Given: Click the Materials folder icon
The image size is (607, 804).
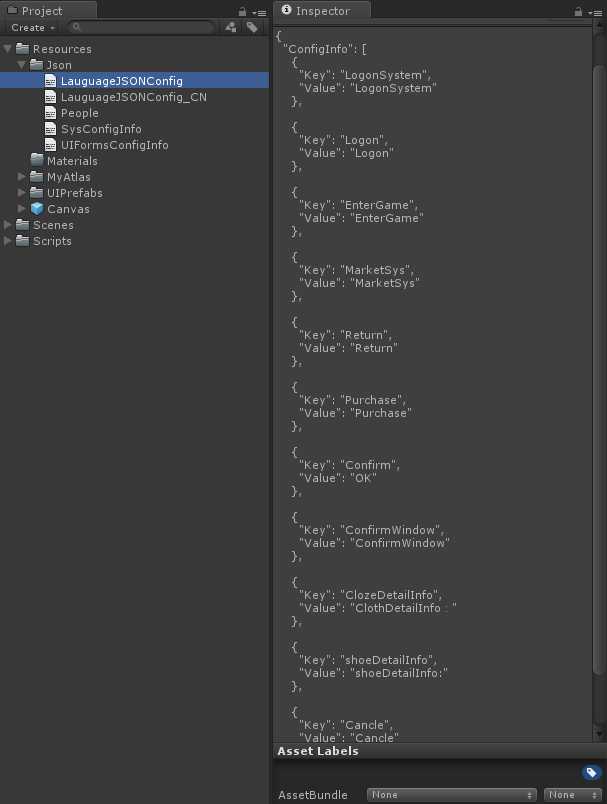Looking at the screenshot, I should [x=36, y=160].
